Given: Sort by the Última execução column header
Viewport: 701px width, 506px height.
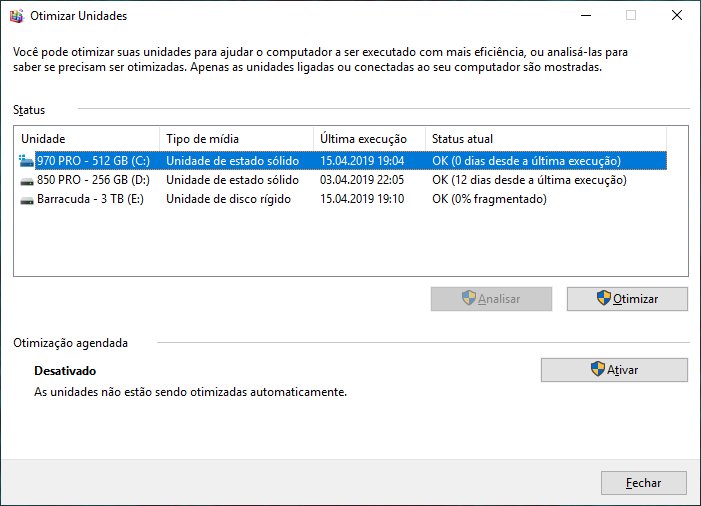Looking at the screenshot, I should point(369,139).
